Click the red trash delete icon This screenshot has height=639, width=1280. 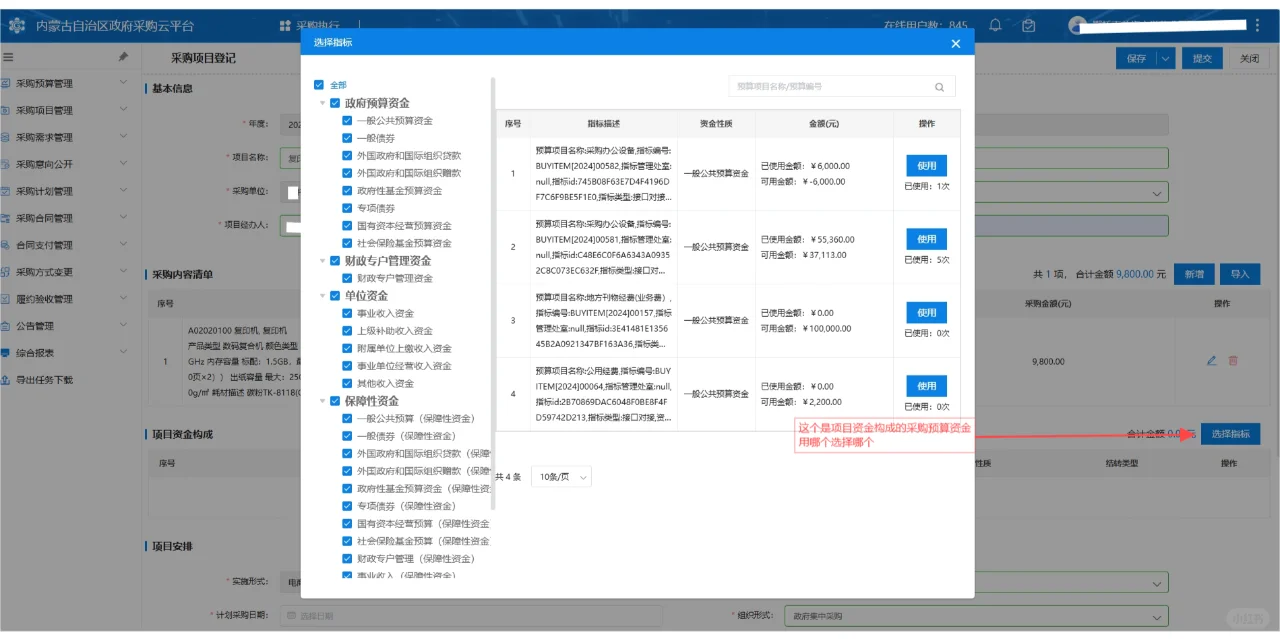tap(1233, 361)
